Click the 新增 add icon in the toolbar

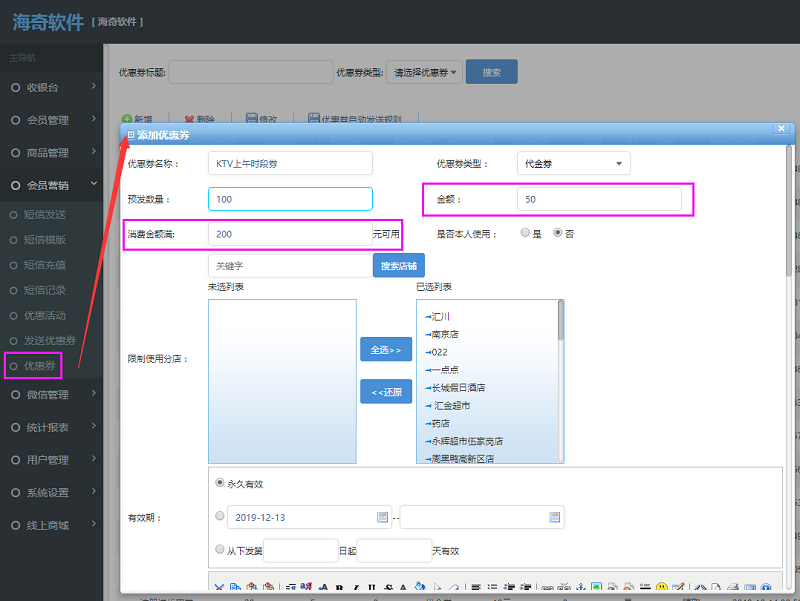pos(127,119)
